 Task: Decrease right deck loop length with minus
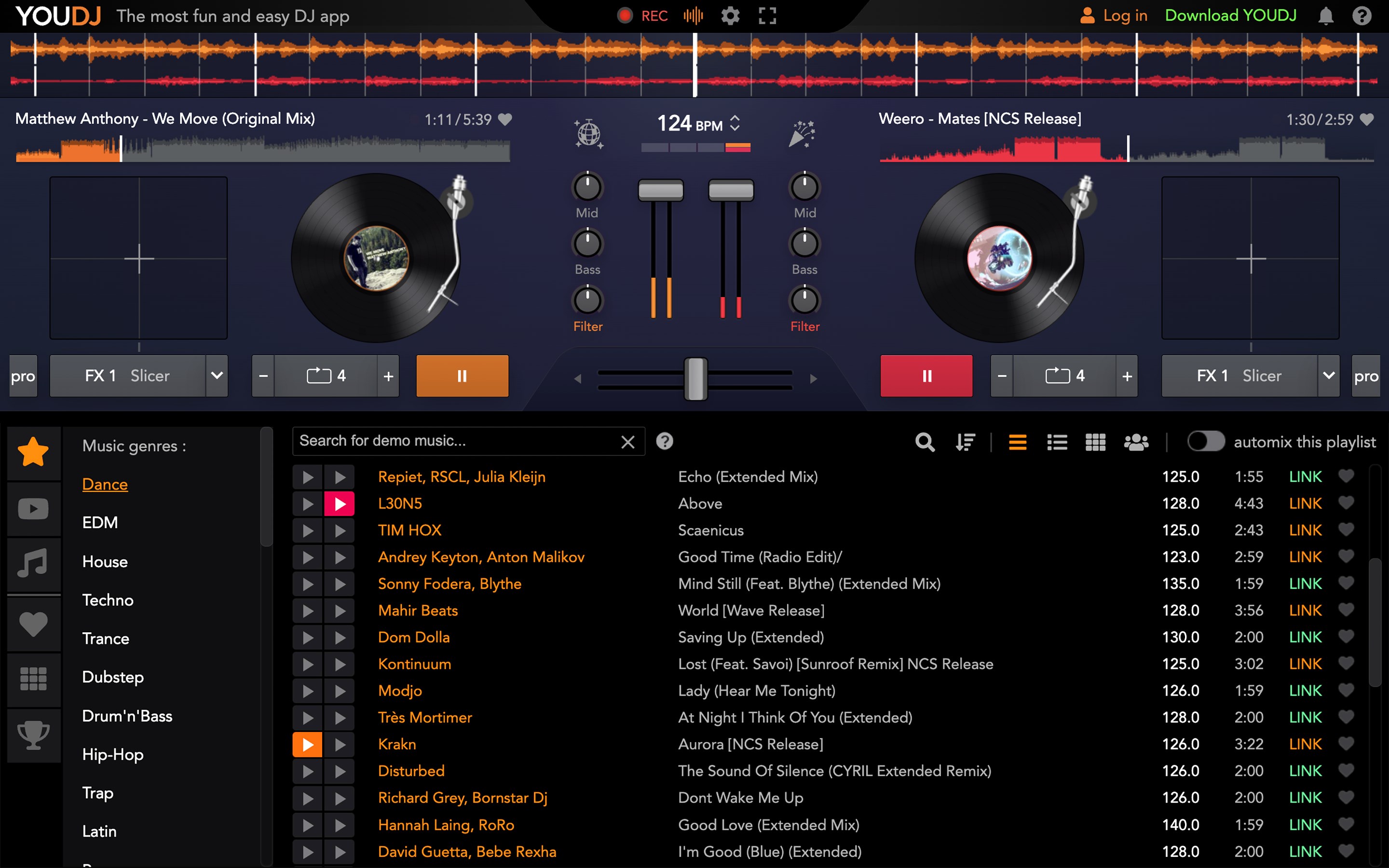coord(1002,376)
